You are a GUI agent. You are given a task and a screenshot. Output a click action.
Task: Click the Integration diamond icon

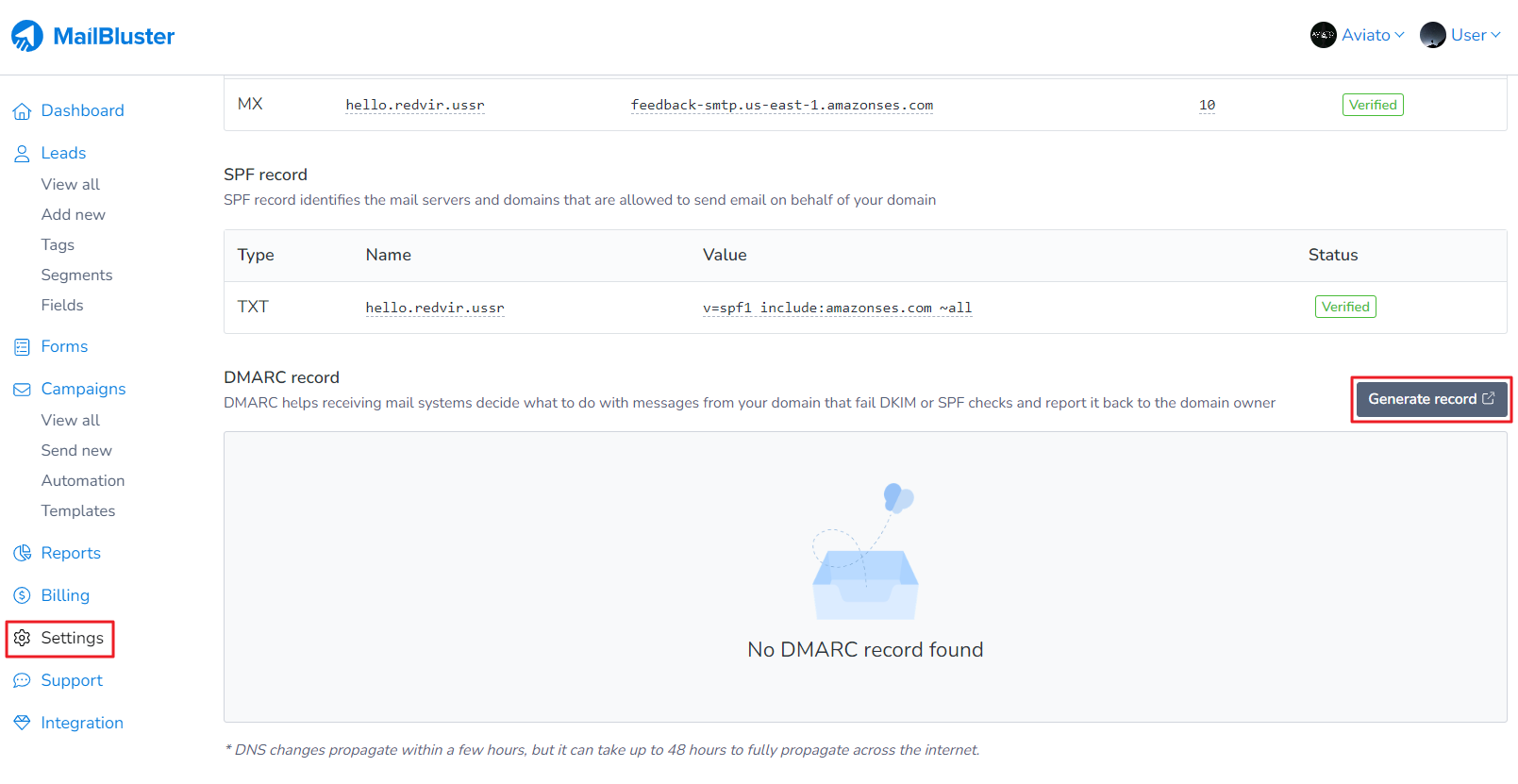coord(22,724)
